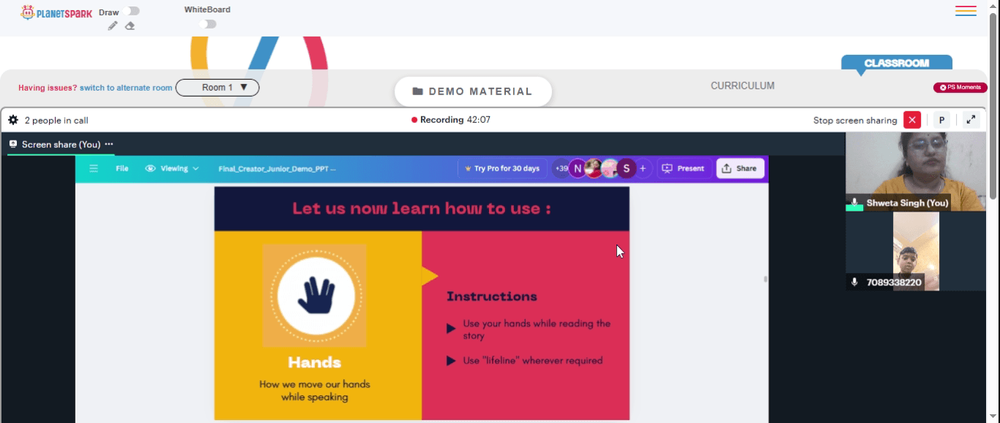Click the Hands icon image on slide

tap(314, 295)
